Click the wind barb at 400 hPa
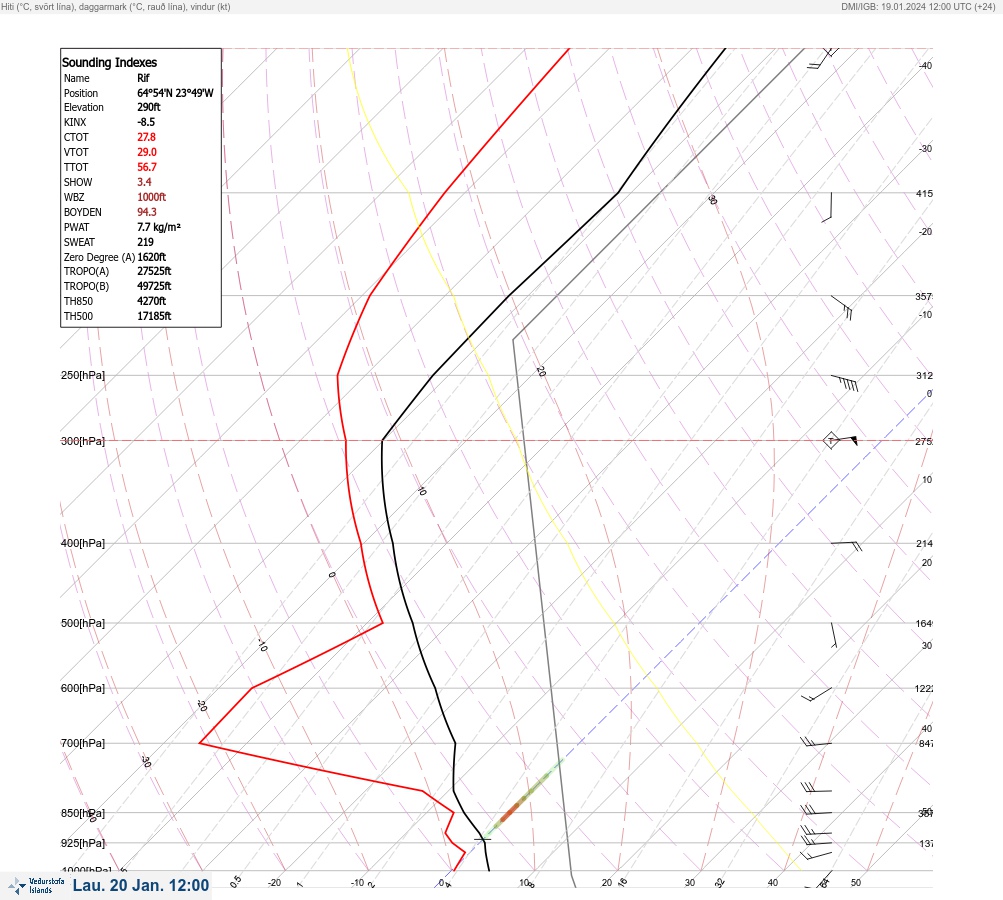Screen dimensions: 1003x900 (846, 546)
